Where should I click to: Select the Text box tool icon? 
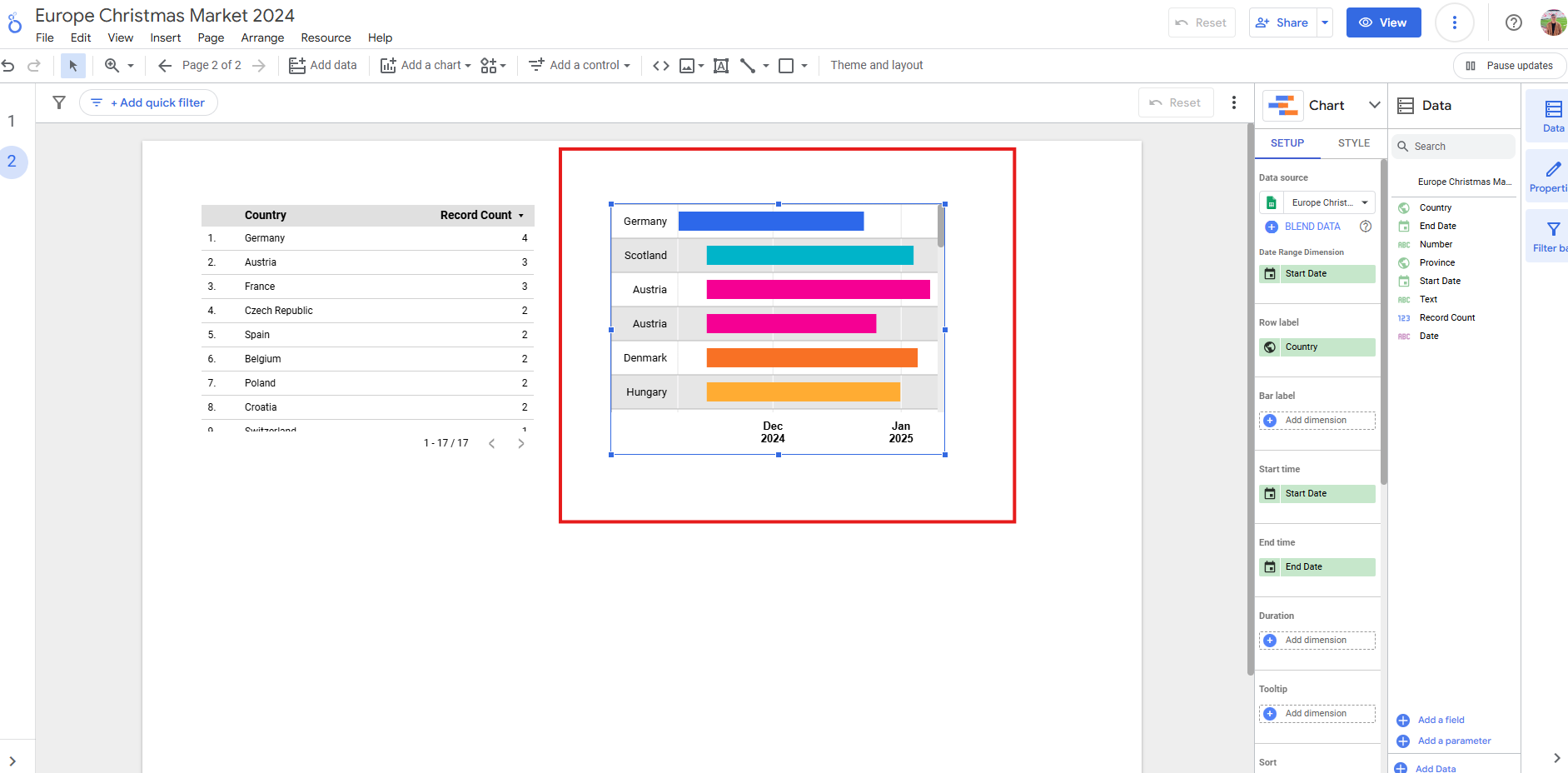[721, 66]
